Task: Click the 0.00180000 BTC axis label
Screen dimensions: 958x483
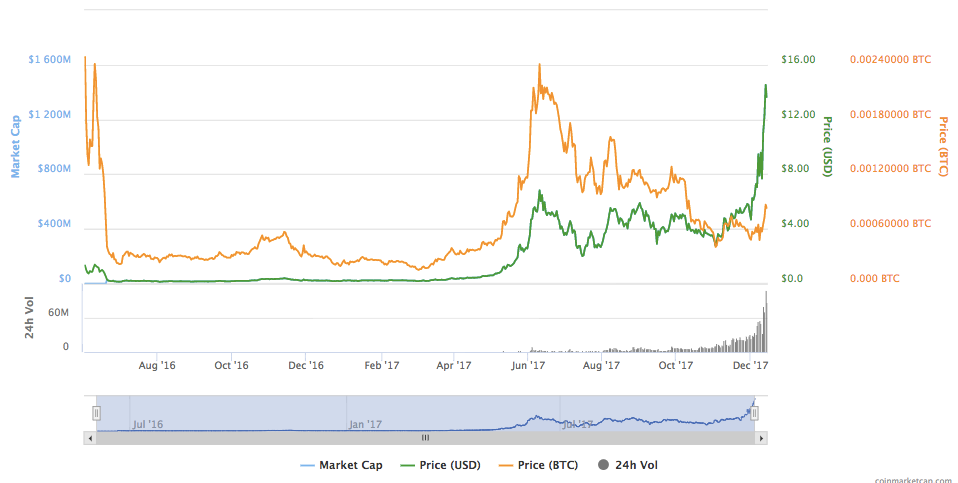Action: click(890, 115)
